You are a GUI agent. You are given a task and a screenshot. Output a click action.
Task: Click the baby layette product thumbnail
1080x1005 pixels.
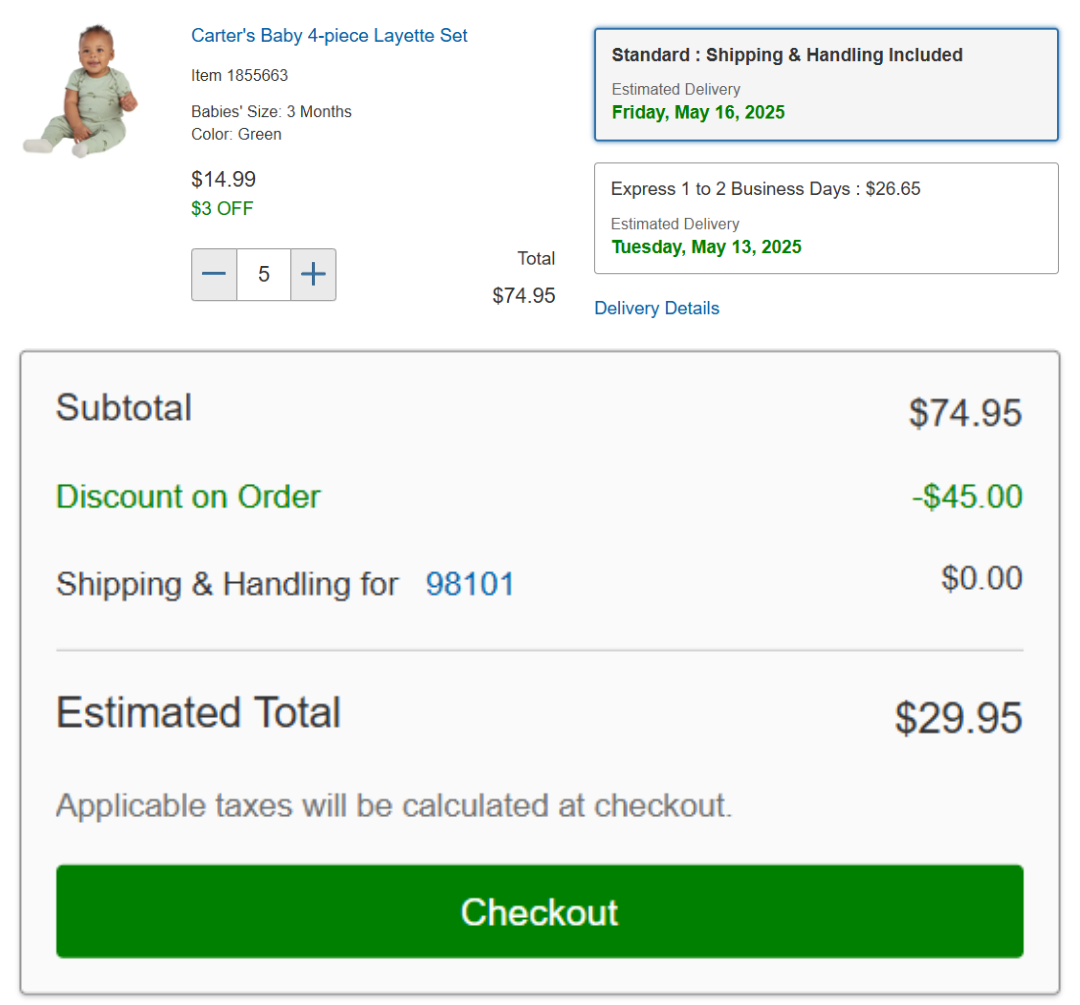[81, 90]
